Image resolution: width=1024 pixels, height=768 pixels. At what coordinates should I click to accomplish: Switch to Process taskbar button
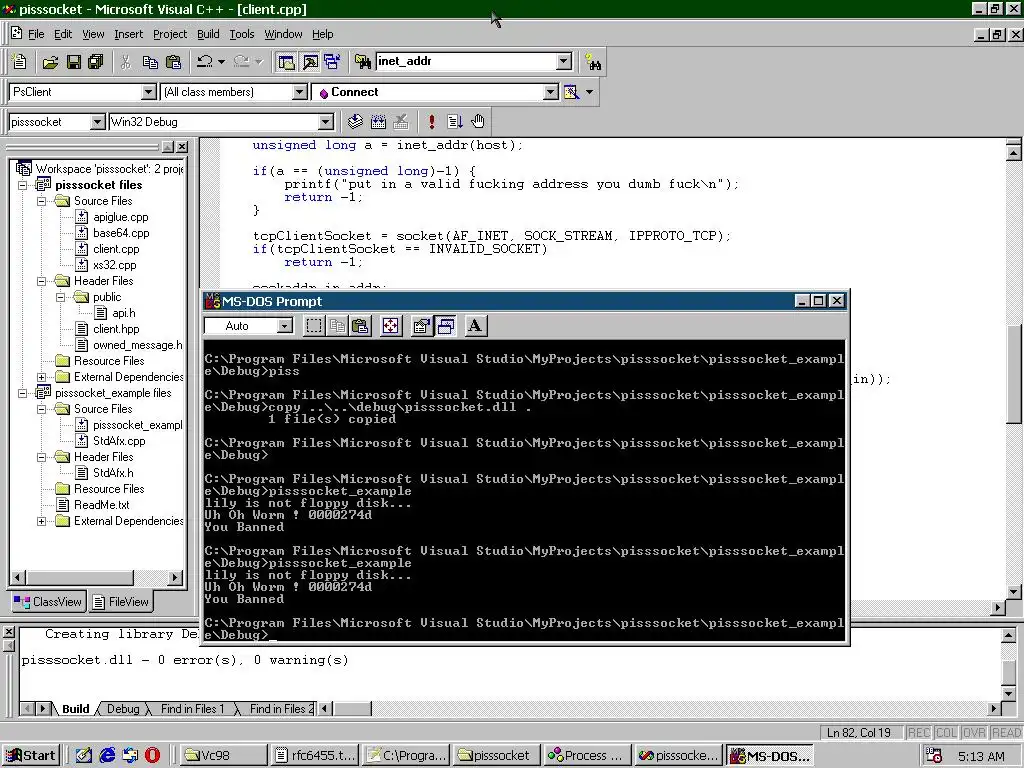coord(587,756)
